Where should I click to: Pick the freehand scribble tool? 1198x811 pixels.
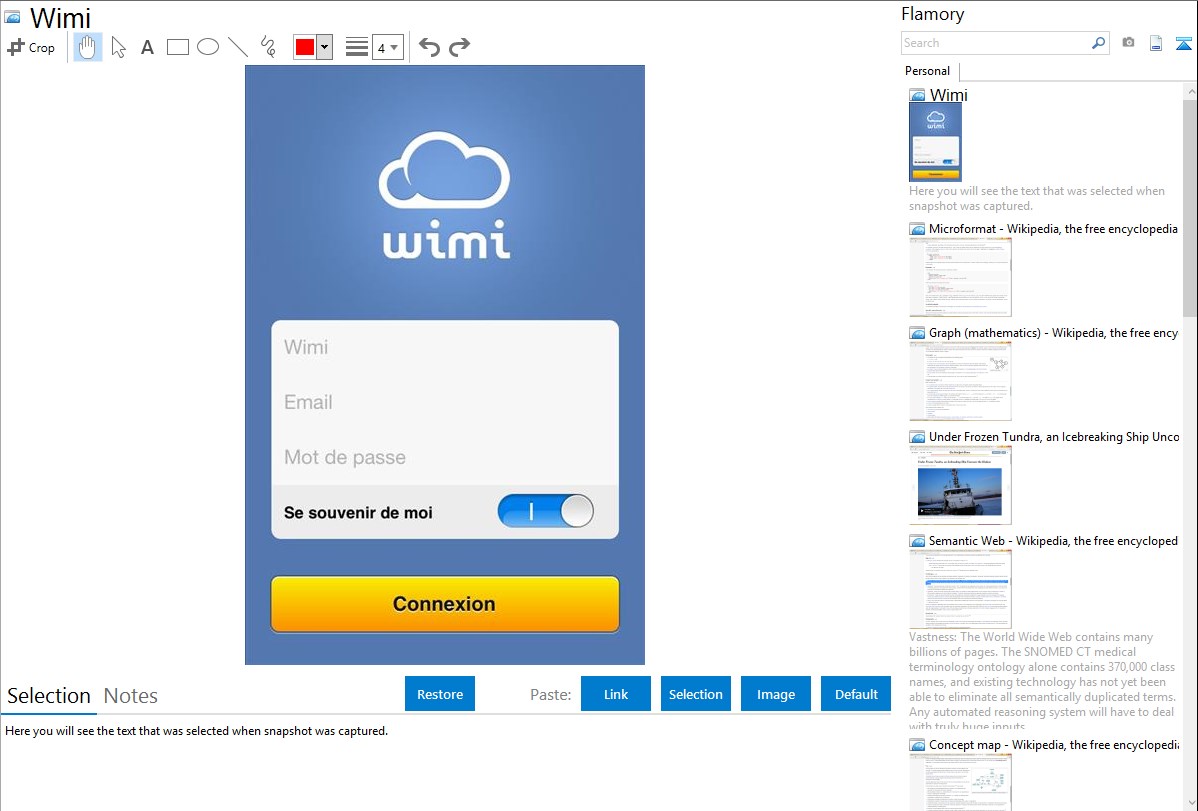[268, 47]
